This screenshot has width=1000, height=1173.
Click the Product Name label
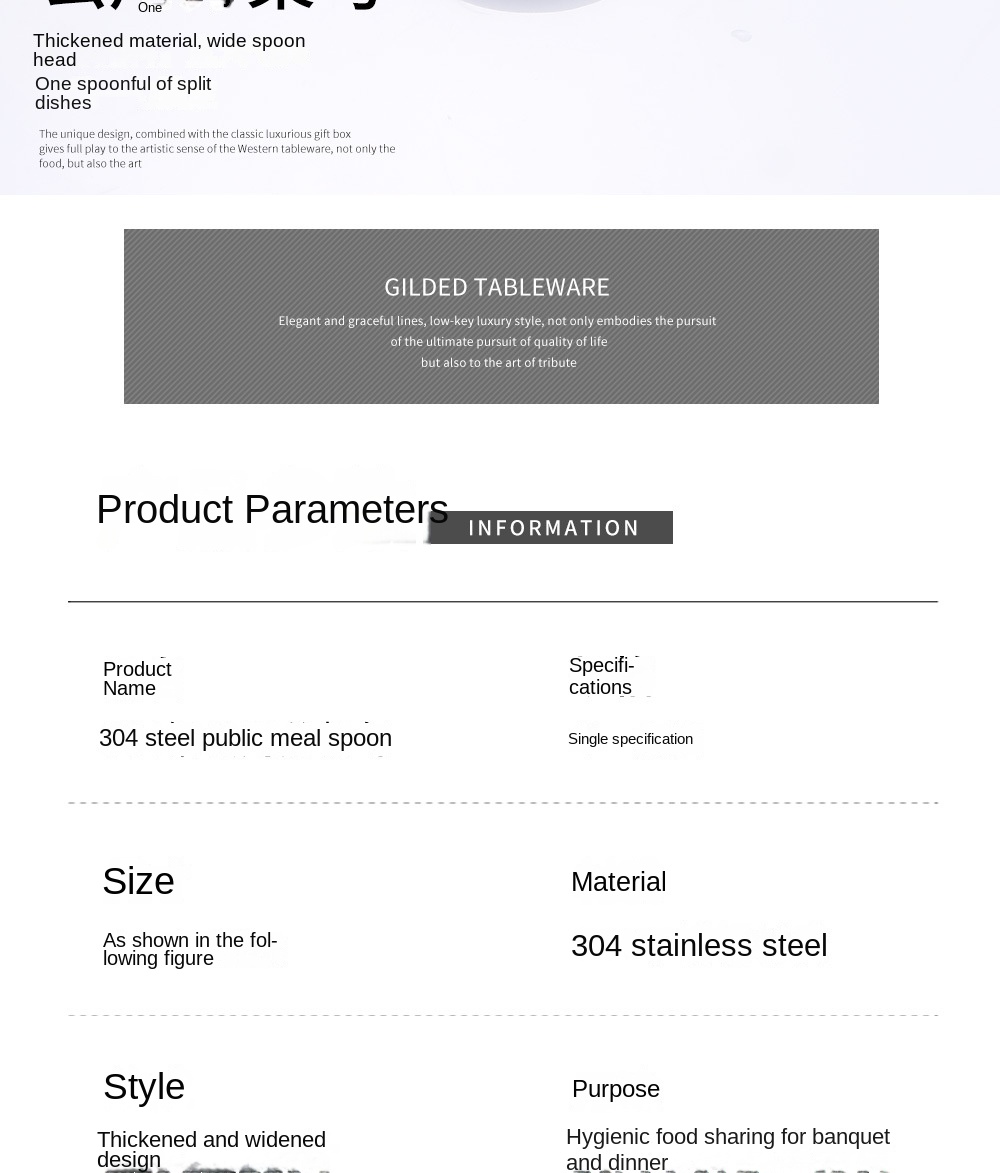coord(137,678)
